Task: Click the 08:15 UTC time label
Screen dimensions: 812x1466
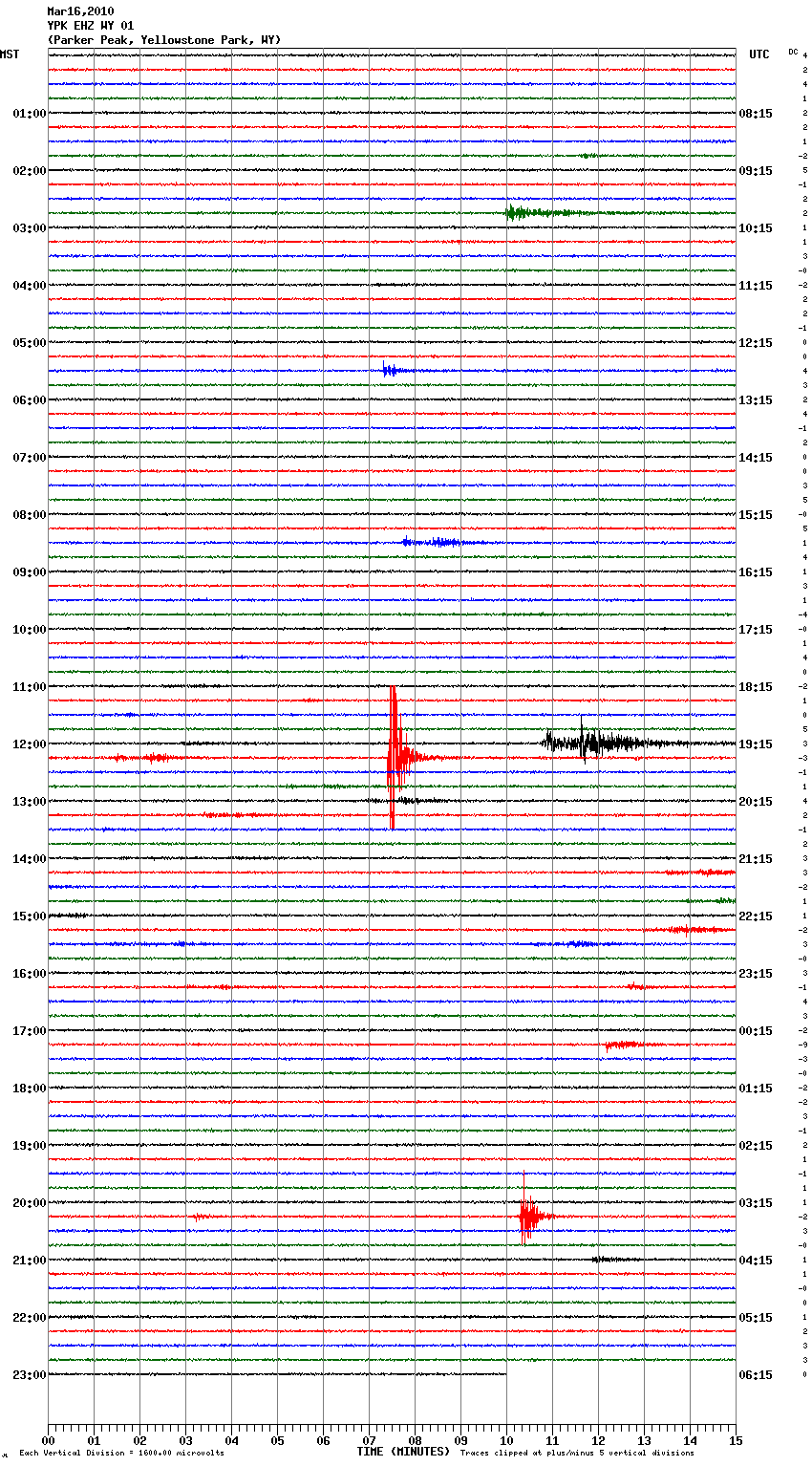Action: 756,114
